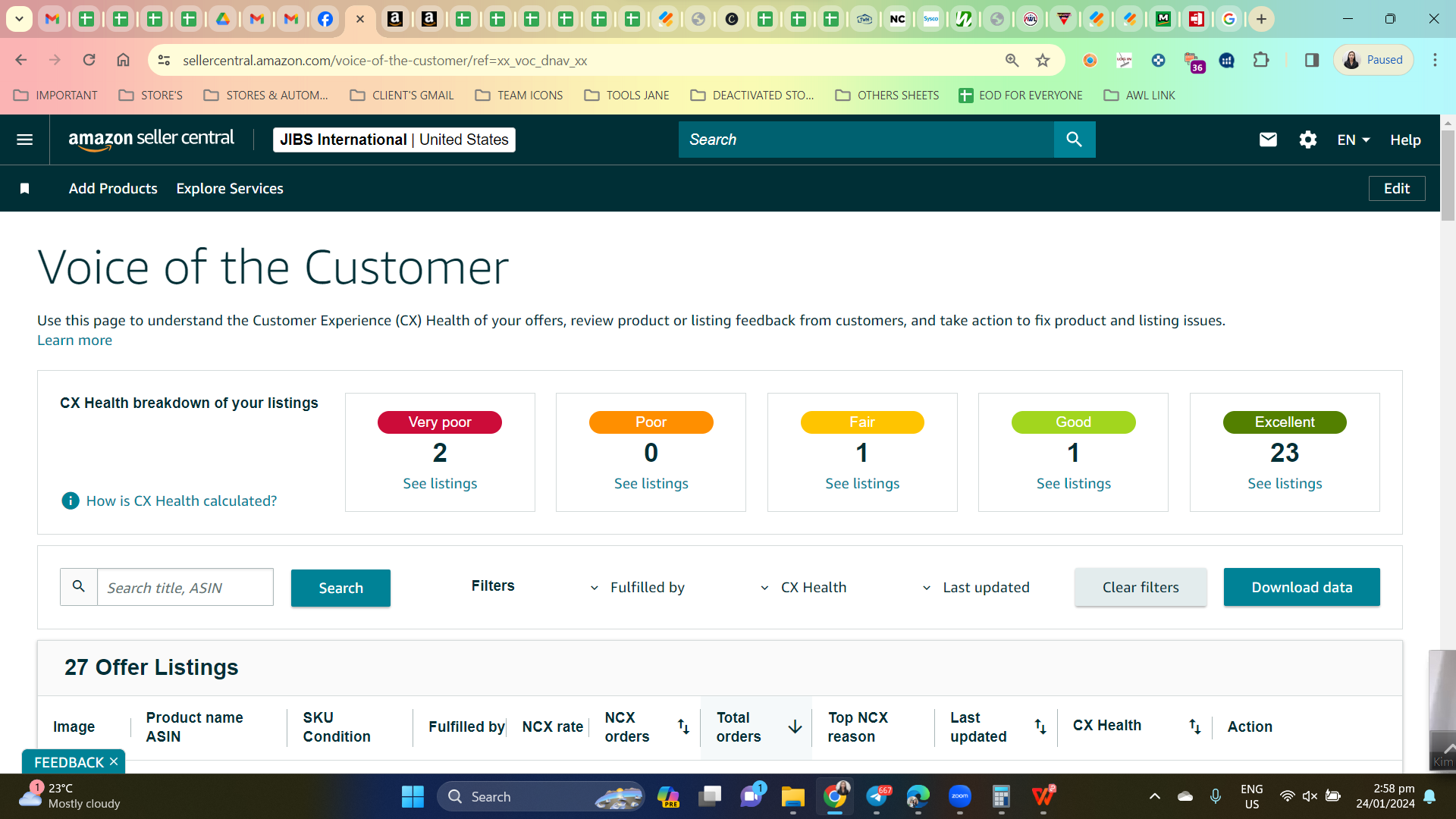
Task: Sort by Total orders down arrow
Action: pos(795,726)
